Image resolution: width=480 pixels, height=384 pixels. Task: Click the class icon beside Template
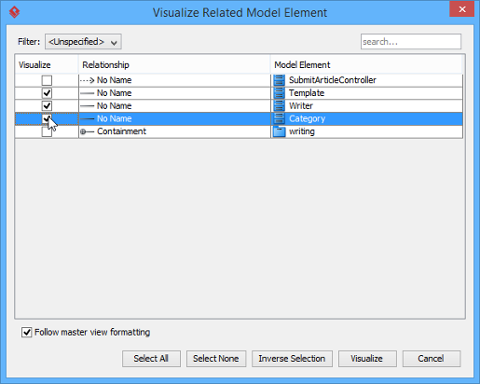(279, 93)
